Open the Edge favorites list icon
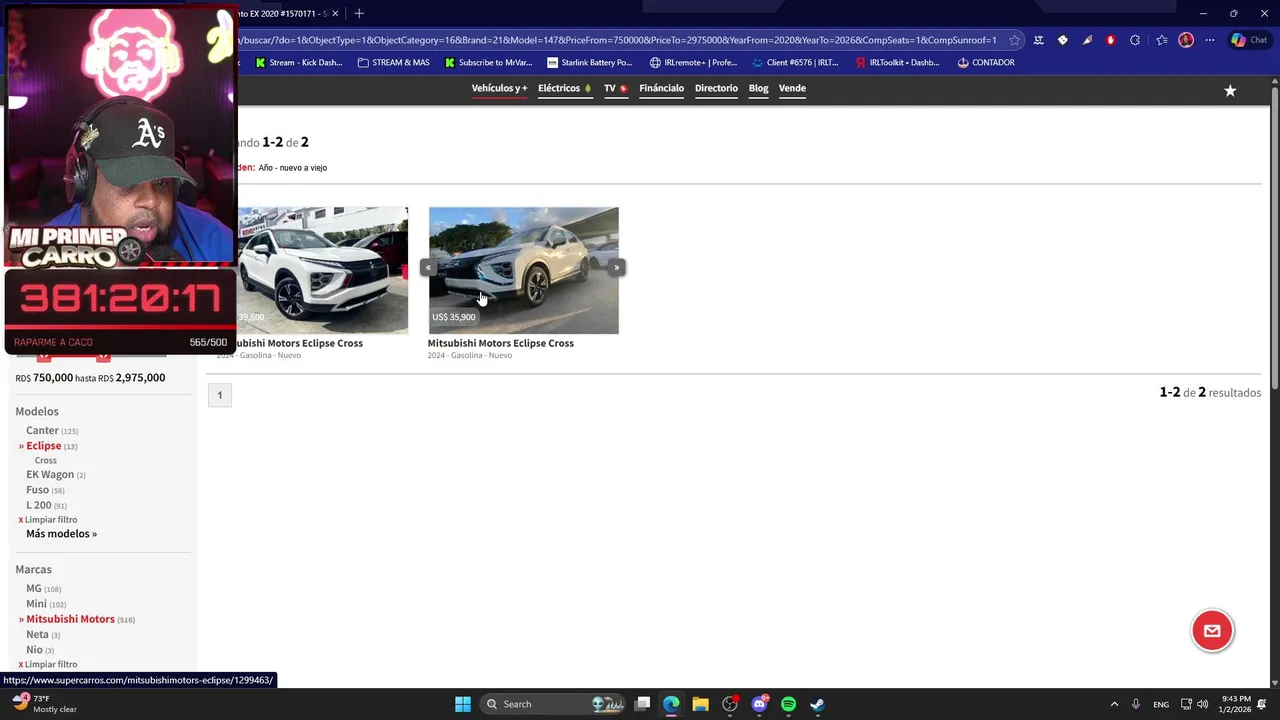1280x720 pixels. [1161, 40]
